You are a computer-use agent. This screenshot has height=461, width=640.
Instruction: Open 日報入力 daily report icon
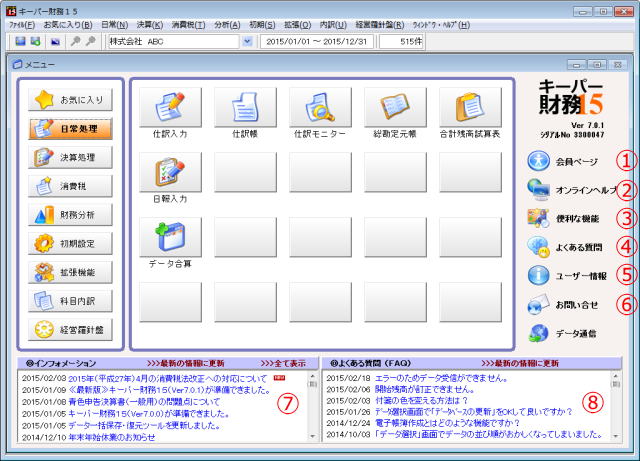coord(170,172)
